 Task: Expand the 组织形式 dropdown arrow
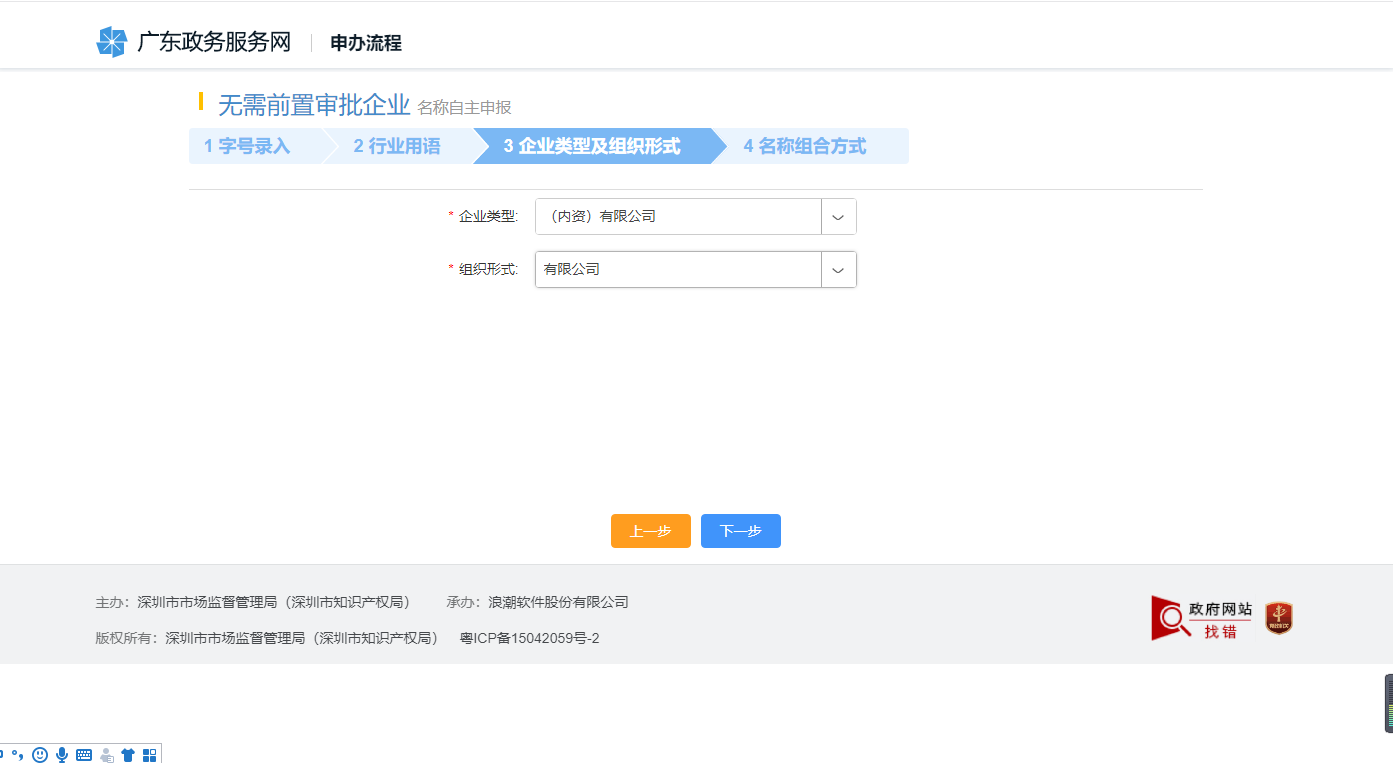(838, 269)
